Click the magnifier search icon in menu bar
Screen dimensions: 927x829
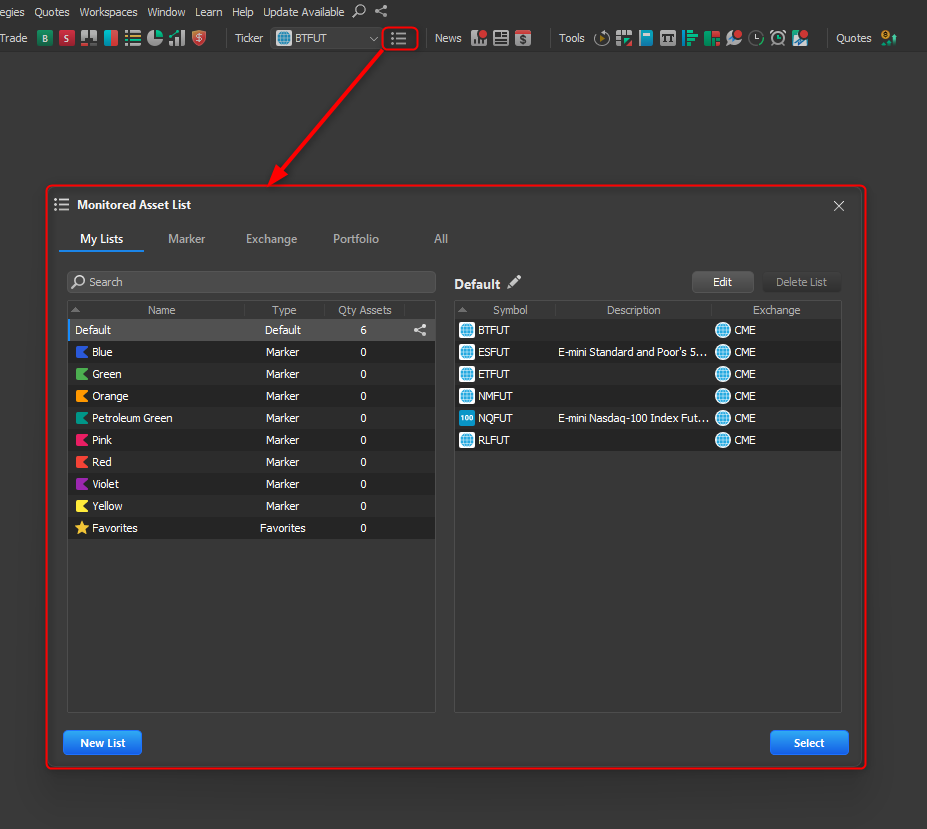359,11
